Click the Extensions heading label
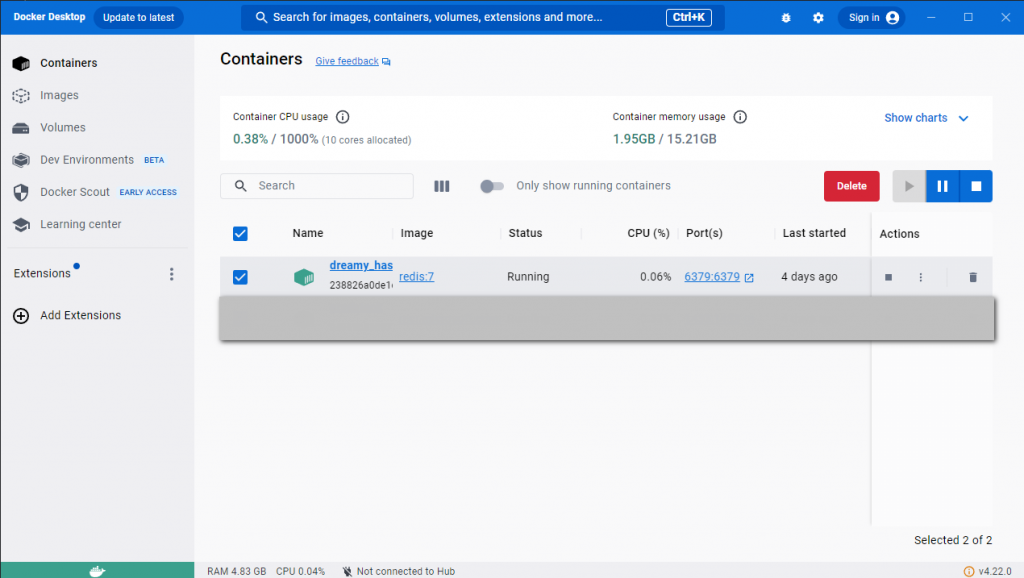 [x=42, y=274]
